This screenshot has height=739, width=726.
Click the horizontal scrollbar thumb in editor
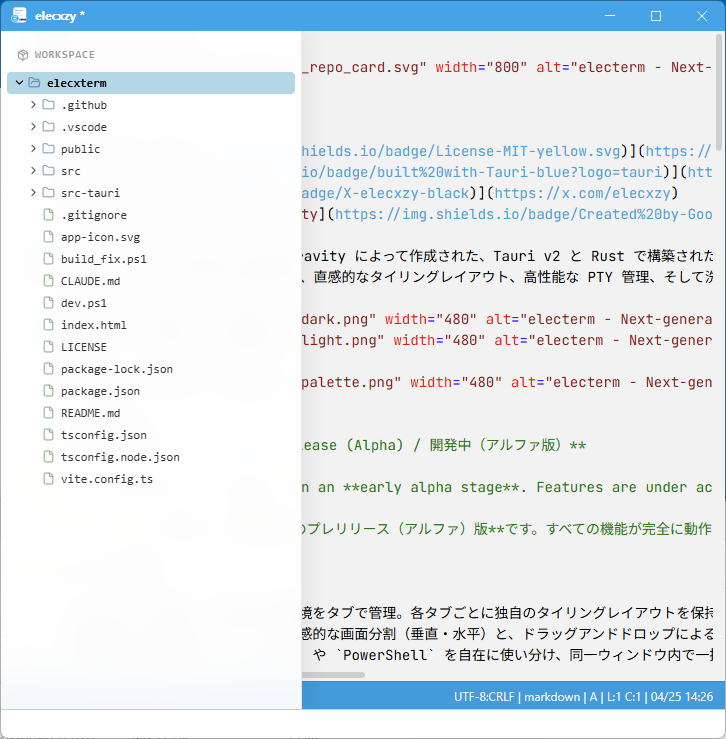click(x=333, y=674)
